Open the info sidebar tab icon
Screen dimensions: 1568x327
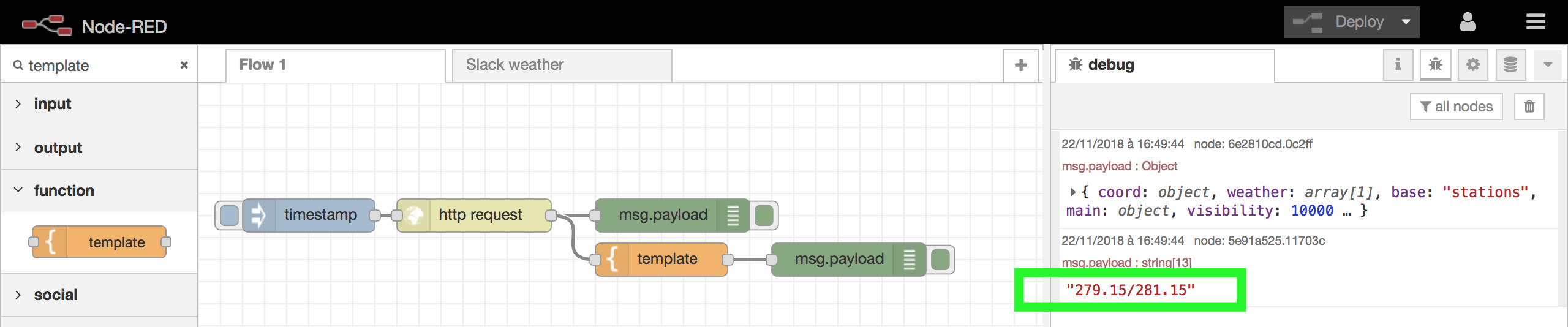[x=1398, y=65]
